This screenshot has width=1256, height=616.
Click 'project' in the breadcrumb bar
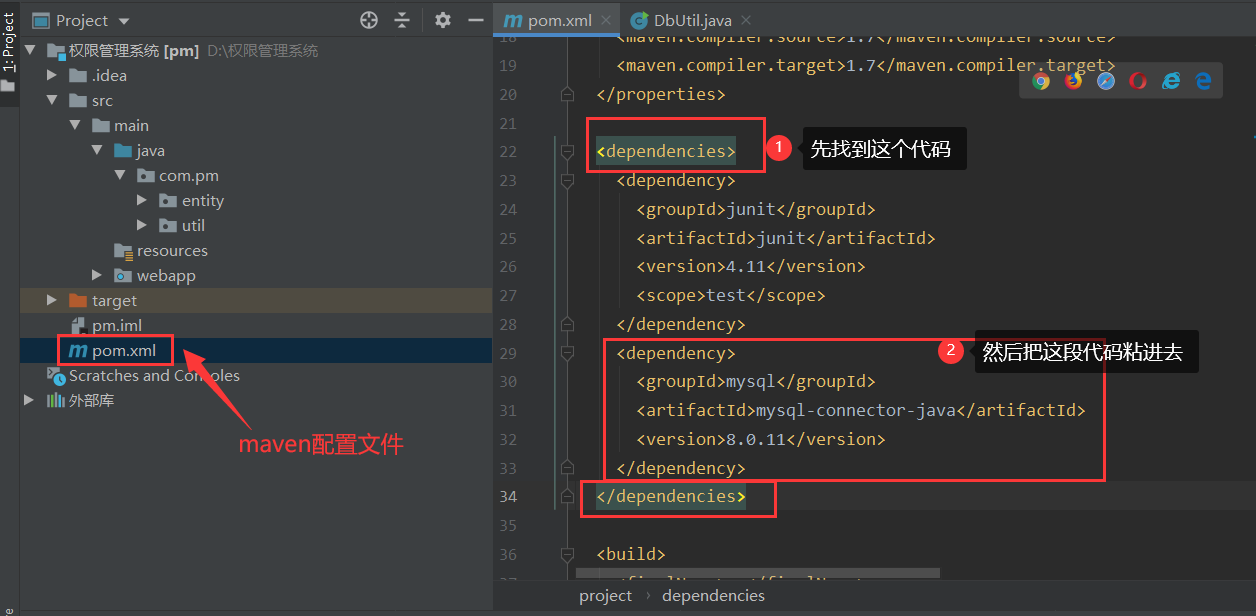point(605,595)
